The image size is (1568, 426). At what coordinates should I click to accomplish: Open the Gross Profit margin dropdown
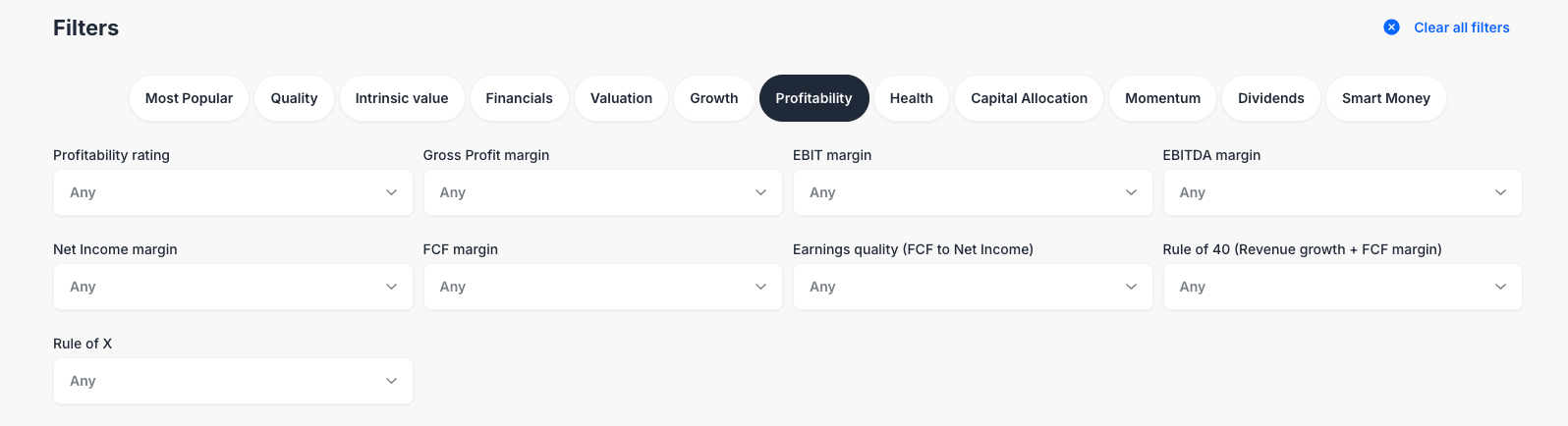click(602, 192)
